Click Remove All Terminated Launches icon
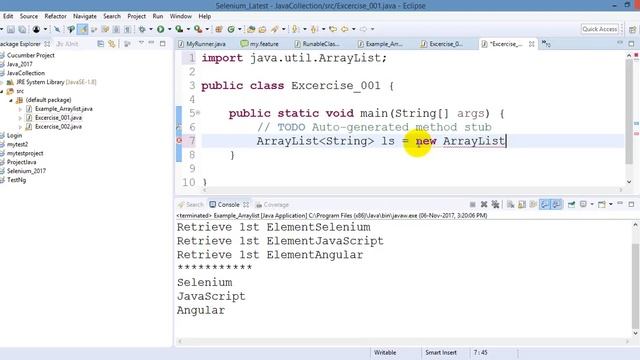 (x=495, y=204)
